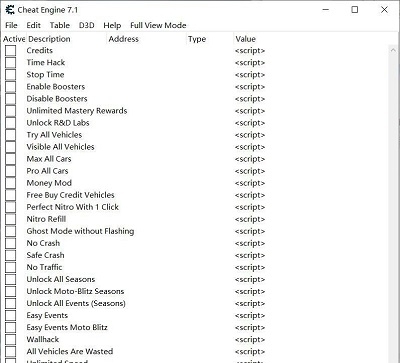Select Unlock Moto-Blitz Seasons row

75,291
